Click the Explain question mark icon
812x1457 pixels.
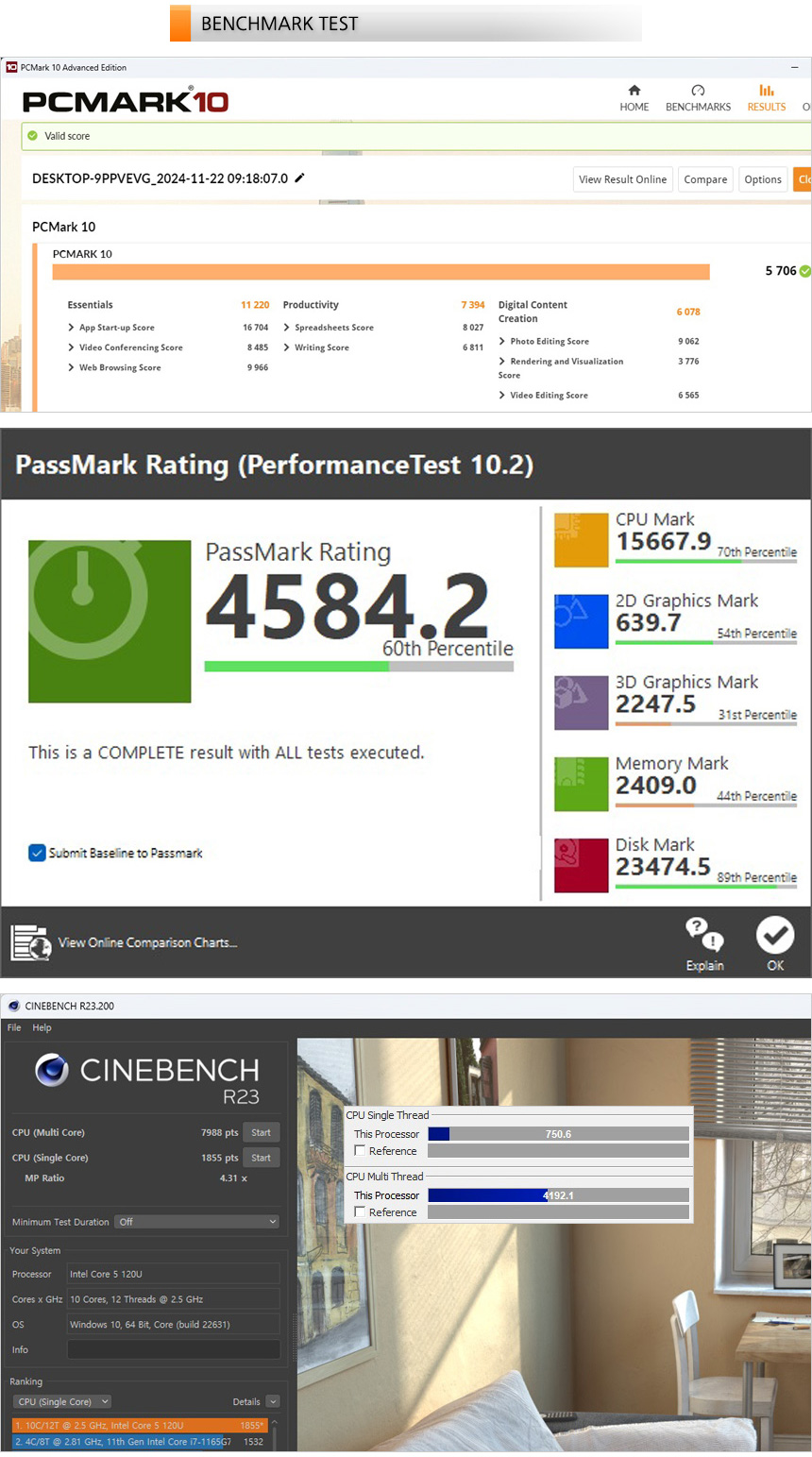704,935
